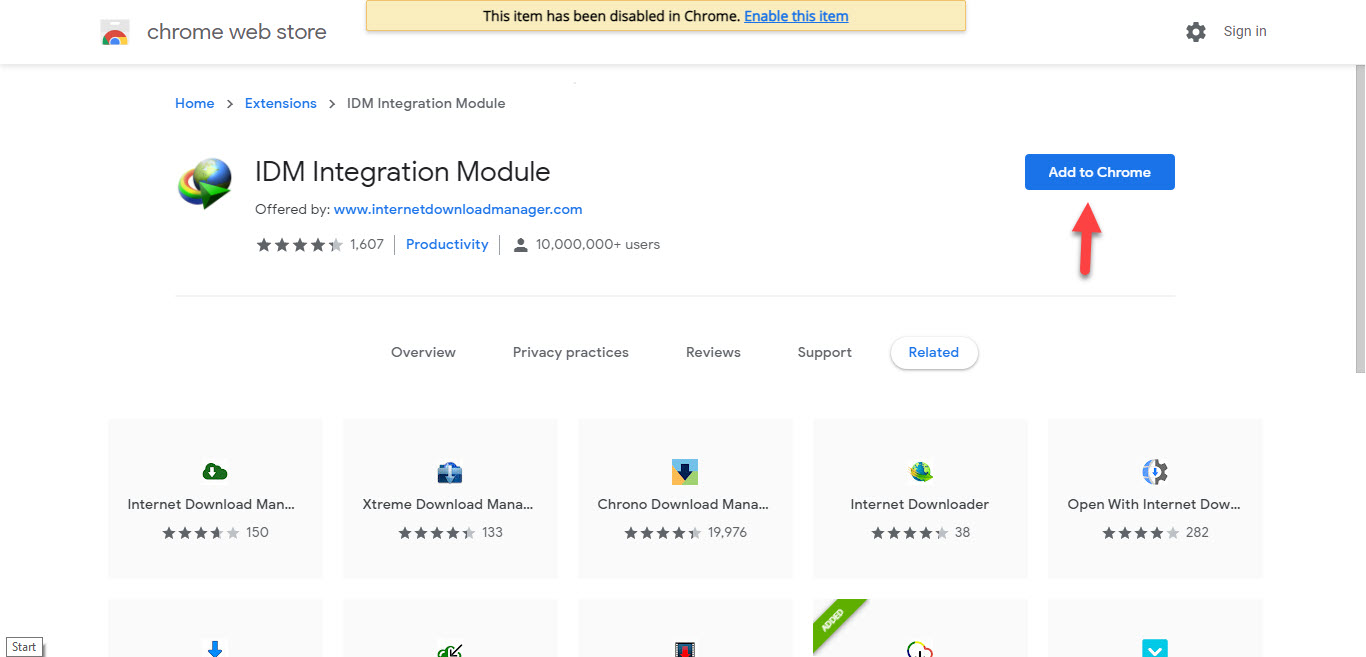Click the Enable this item link

[796, 16]
